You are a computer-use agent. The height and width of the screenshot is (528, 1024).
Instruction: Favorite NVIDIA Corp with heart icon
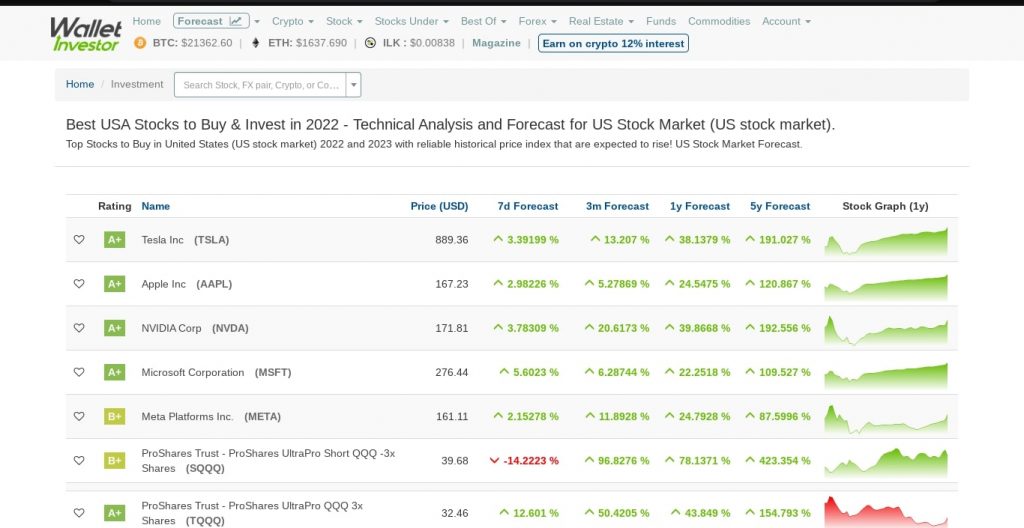[x=79, y=328]
